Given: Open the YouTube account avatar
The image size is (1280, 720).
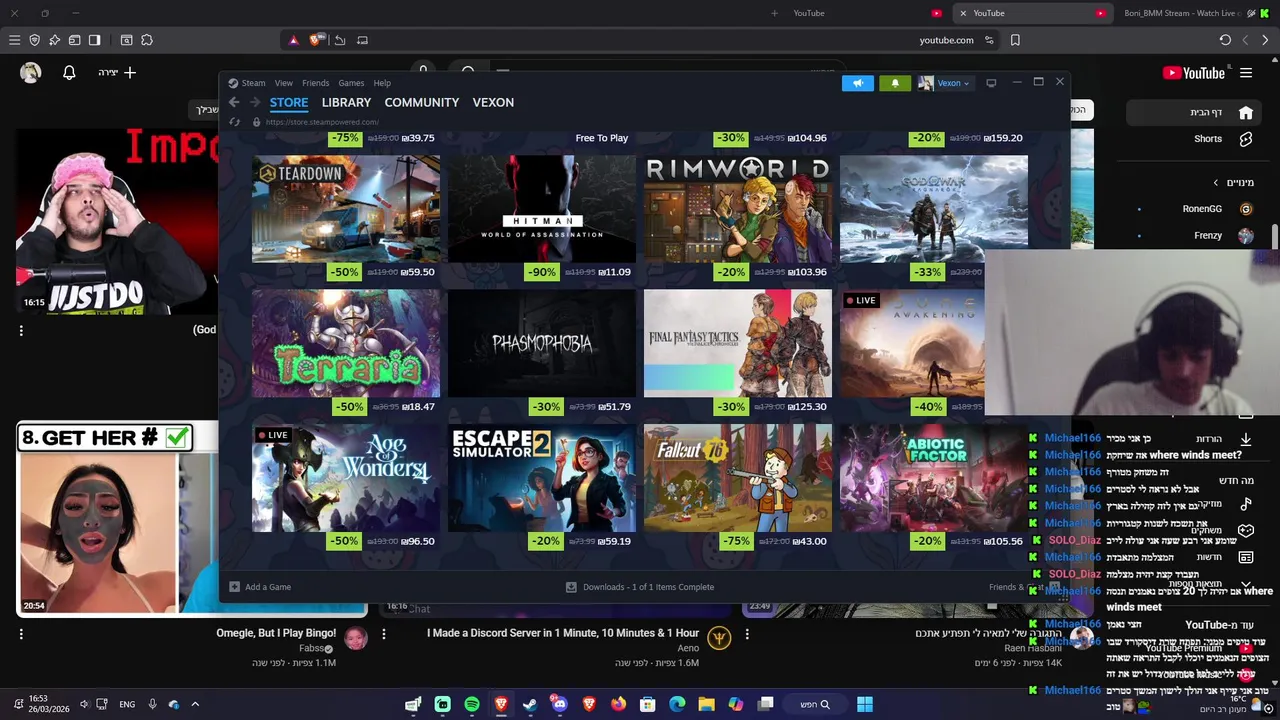Looking at the screenshot, I should 31,73.
